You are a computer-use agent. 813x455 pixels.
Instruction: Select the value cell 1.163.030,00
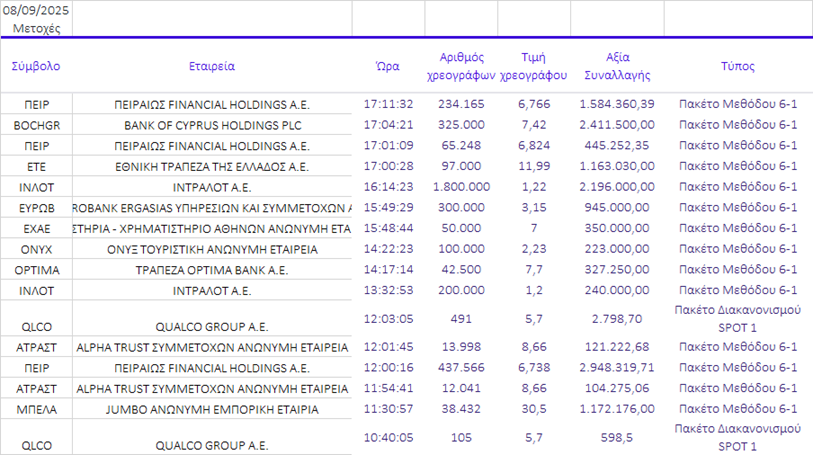(617, 166)
